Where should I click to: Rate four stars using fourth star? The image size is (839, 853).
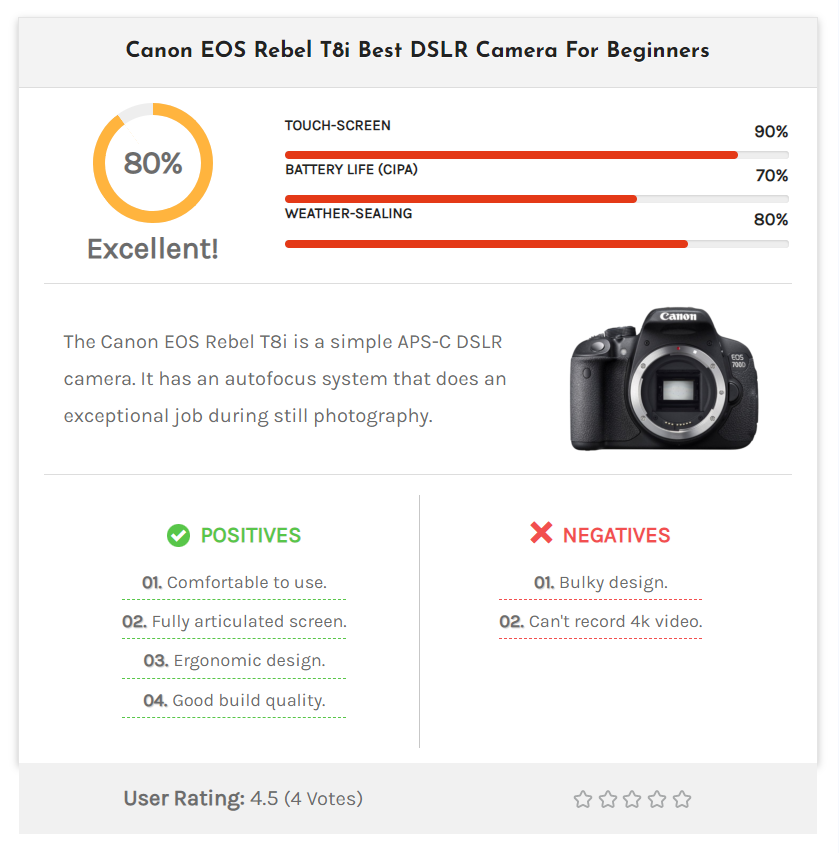[x=657, y=799]
